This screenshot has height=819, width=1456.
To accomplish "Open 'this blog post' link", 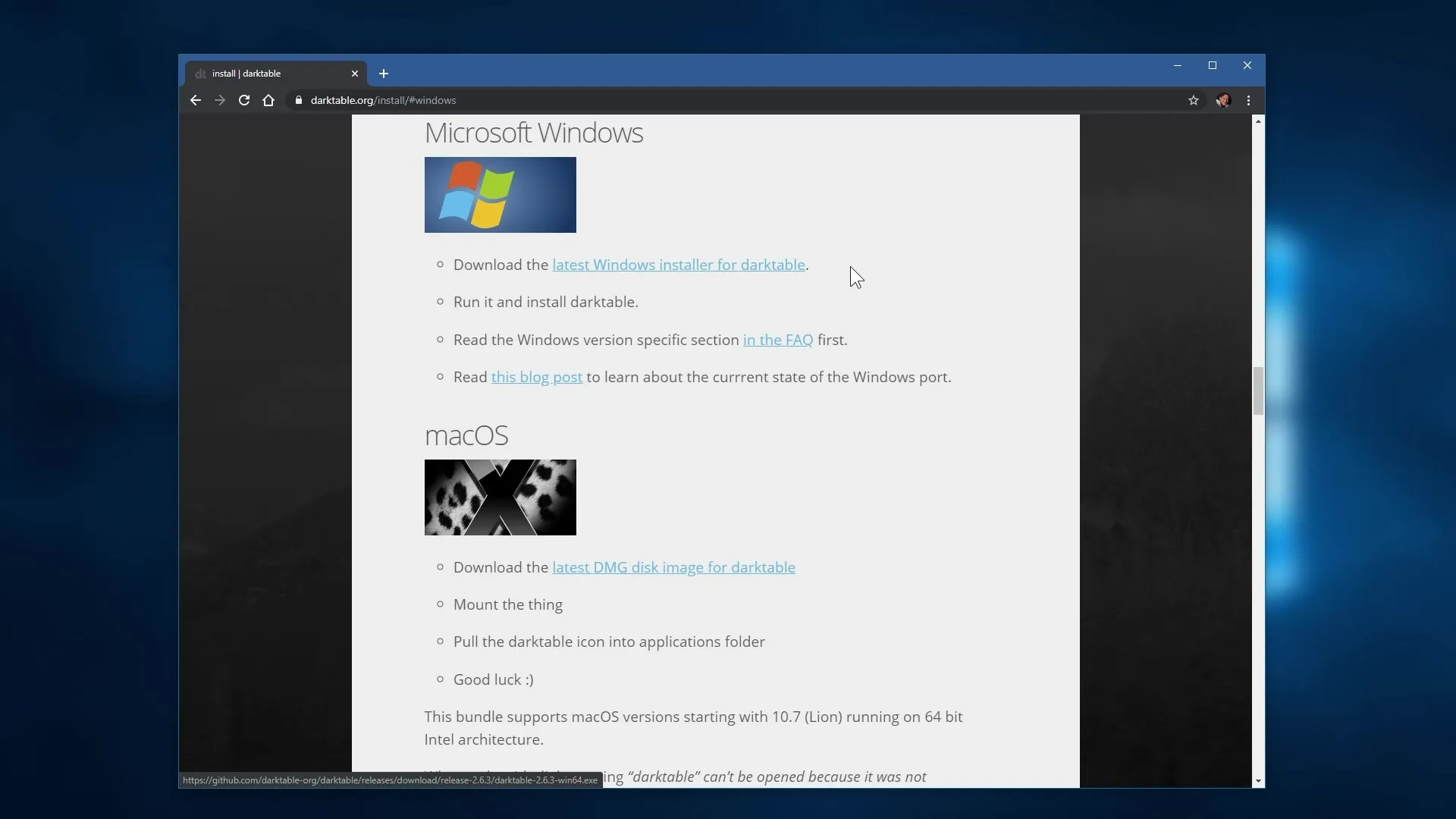I will point(537,377).
